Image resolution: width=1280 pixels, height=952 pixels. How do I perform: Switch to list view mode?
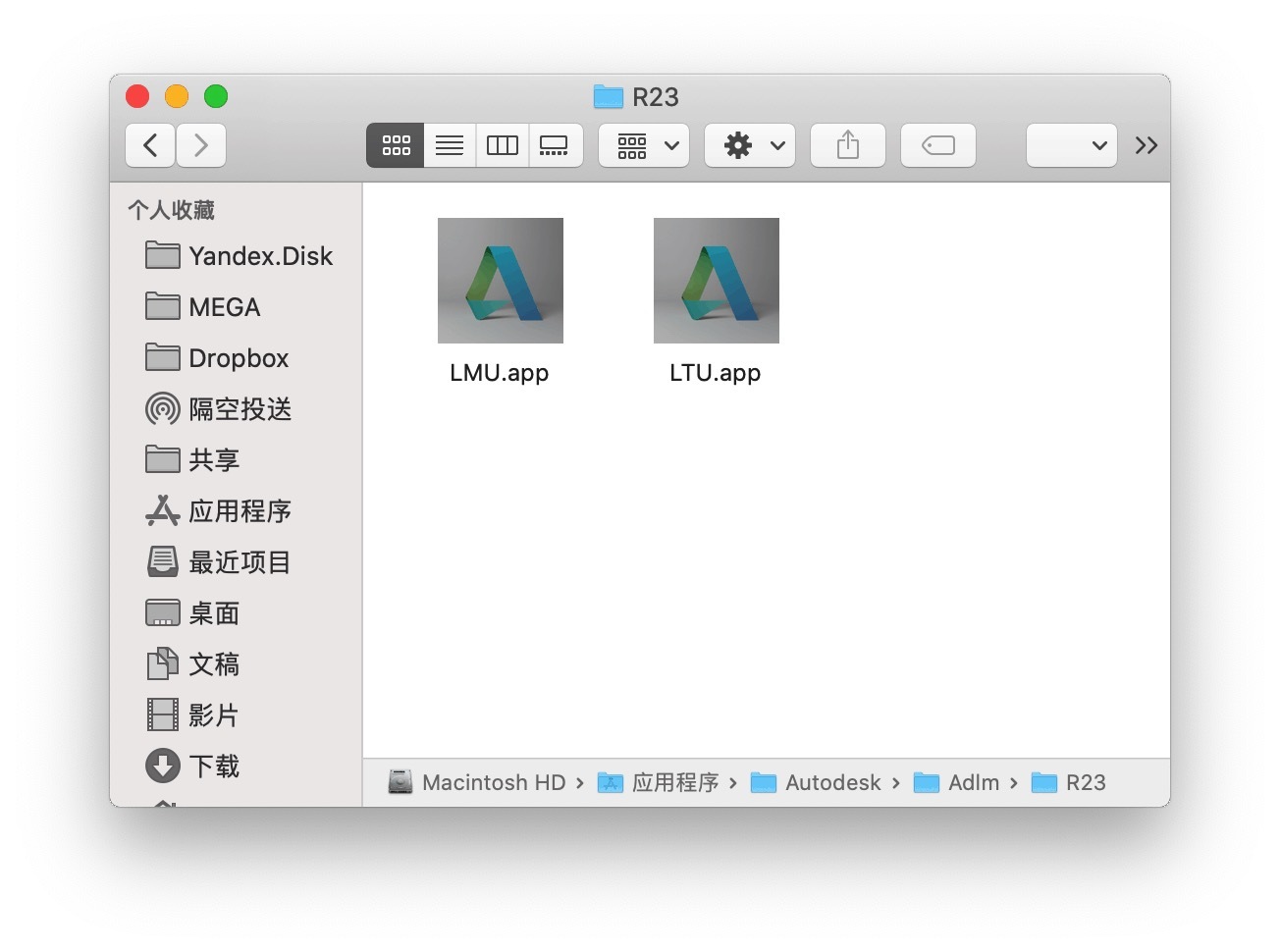click(x=450, y=145)
